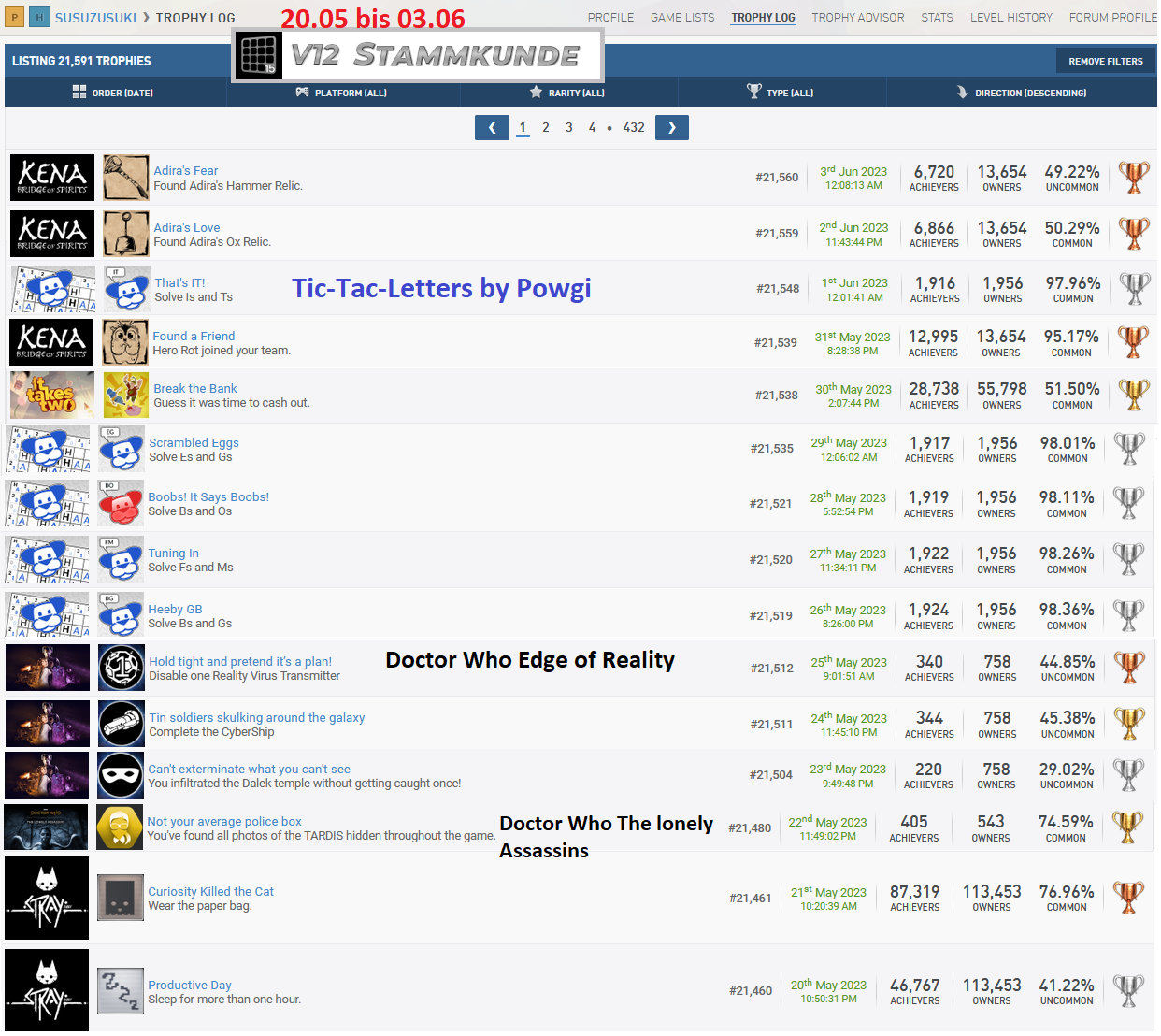Toggle the Direction (Descending) sort order
Image resolution: width=1161 pixels, height=1036 pixels.
point(1021,93)
